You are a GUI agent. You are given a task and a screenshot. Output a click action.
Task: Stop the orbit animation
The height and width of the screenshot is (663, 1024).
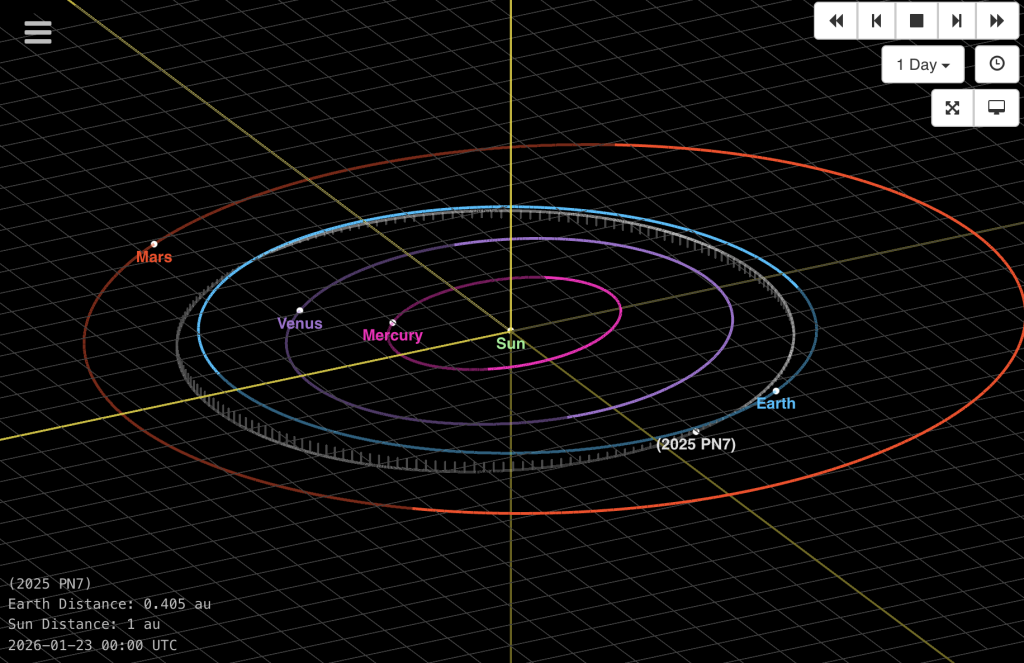pyautogui.click(x=916, y=21)
